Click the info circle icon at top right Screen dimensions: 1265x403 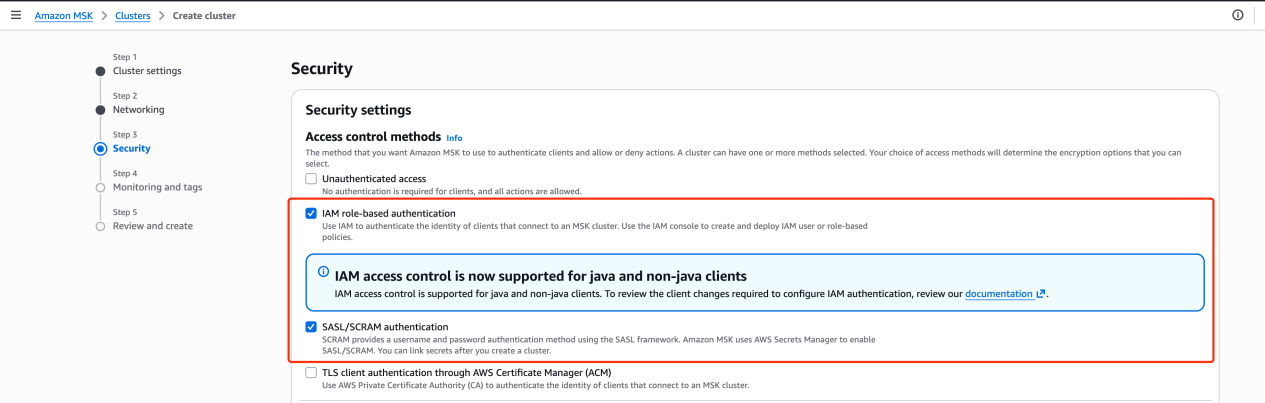[1238, 15]
